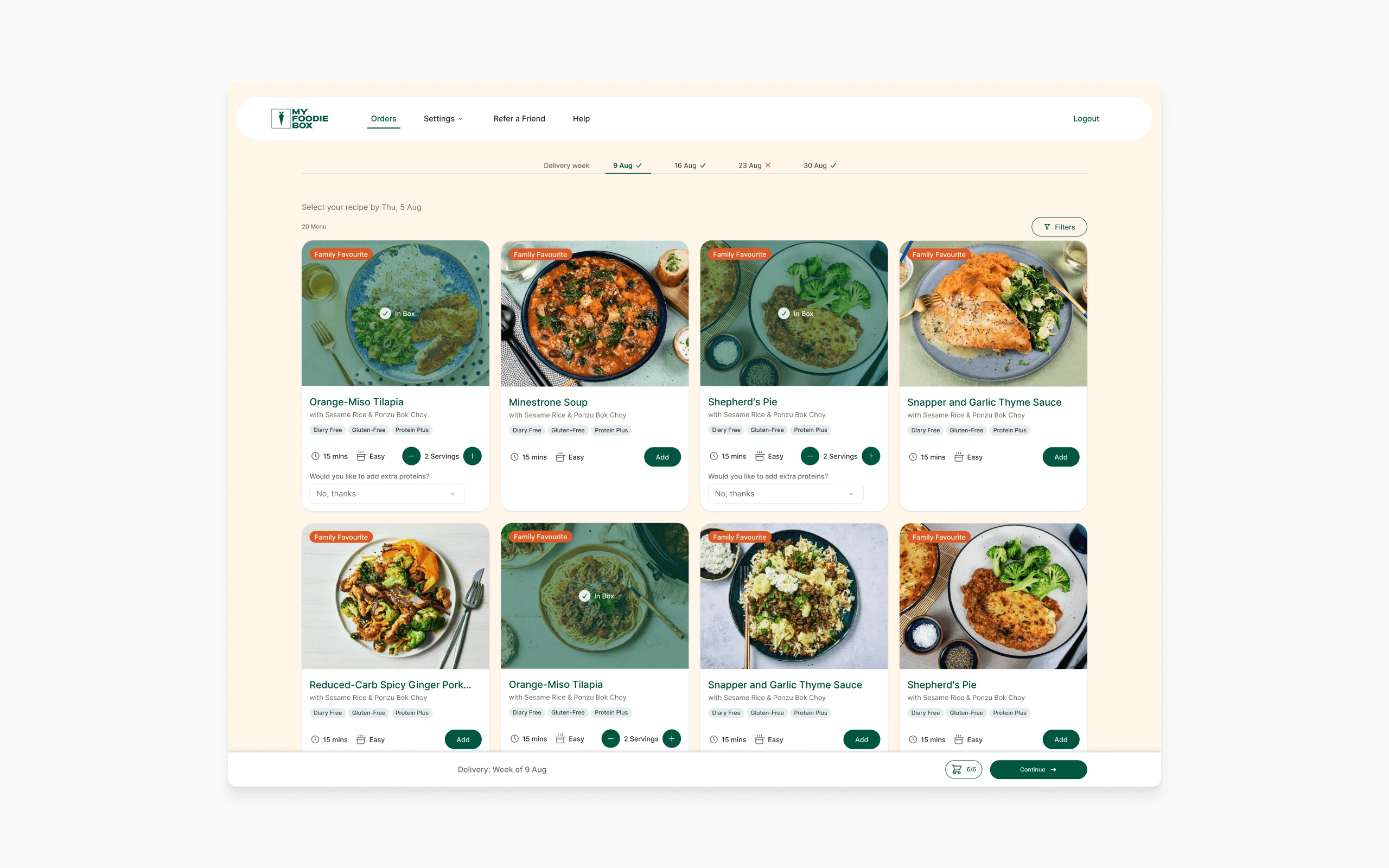Click the Refer a Friend navigation link
1389x868 pixels.
[x=518, y=118]
